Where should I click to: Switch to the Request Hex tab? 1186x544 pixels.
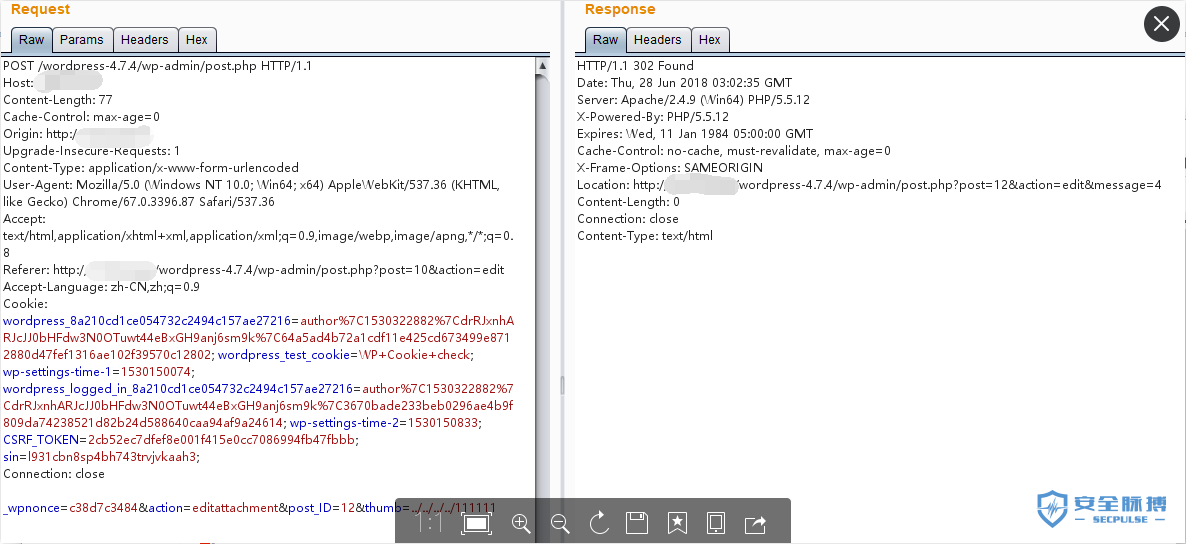point(197,40)
